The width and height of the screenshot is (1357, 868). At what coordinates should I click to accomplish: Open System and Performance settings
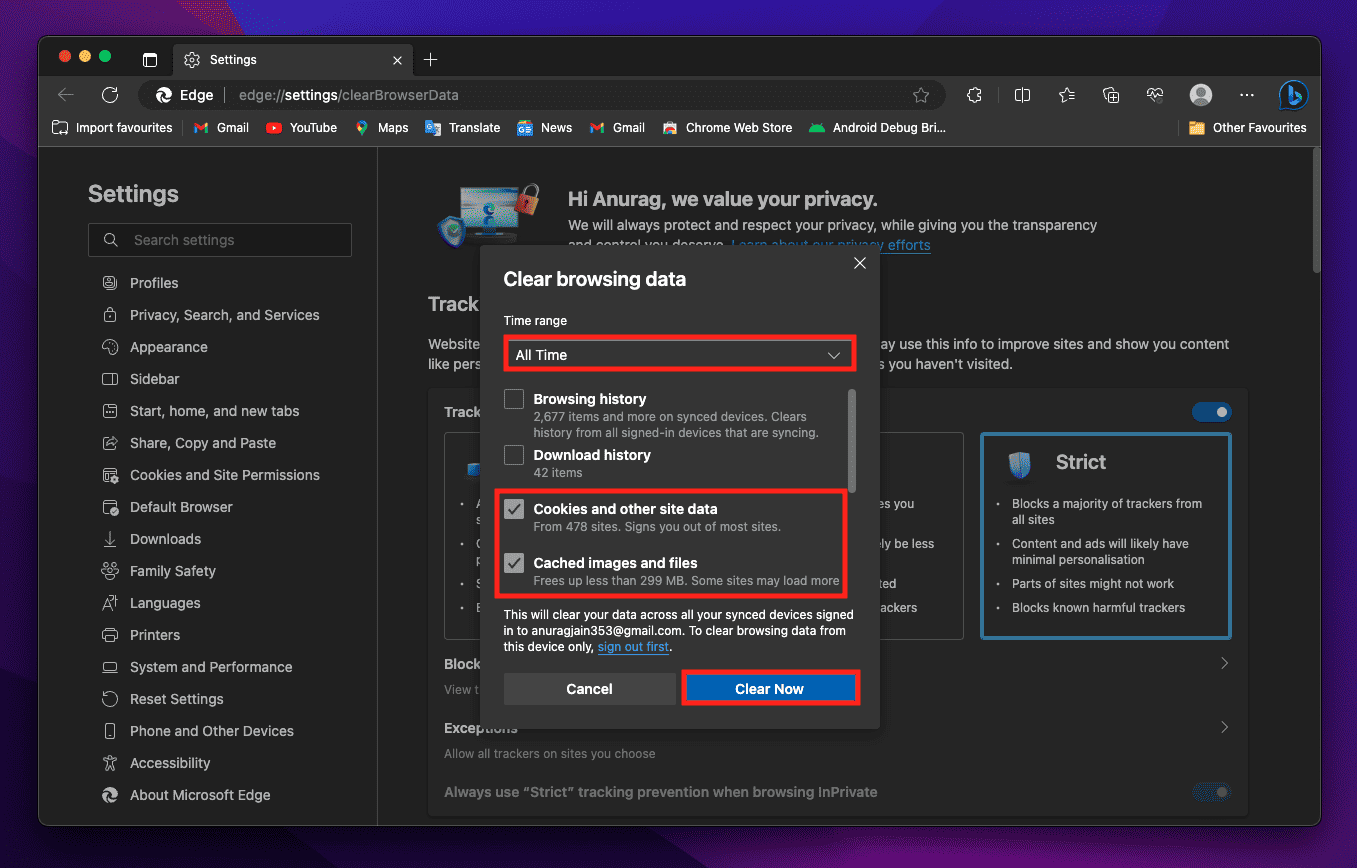211,667
